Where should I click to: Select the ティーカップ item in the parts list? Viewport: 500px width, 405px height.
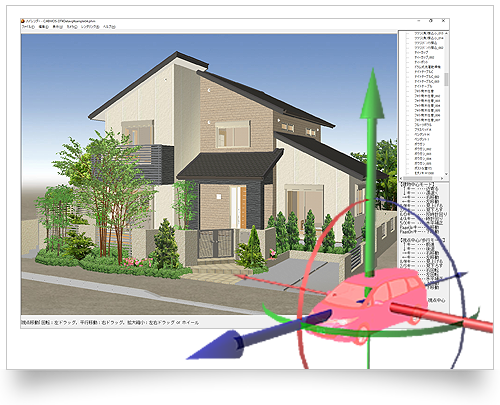[421, 52]
